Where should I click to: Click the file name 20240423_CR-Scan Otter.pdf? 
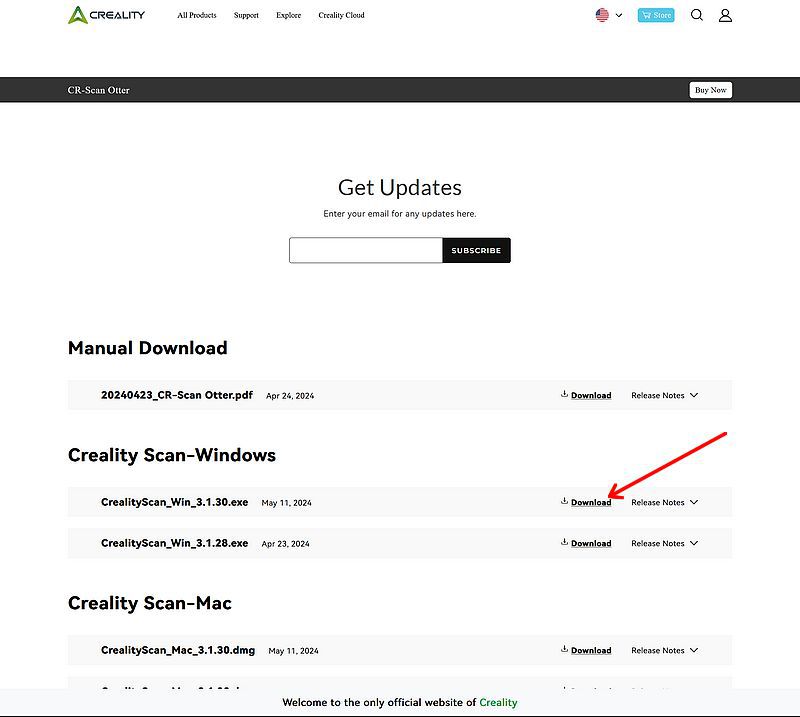click(x=177, y=395)
